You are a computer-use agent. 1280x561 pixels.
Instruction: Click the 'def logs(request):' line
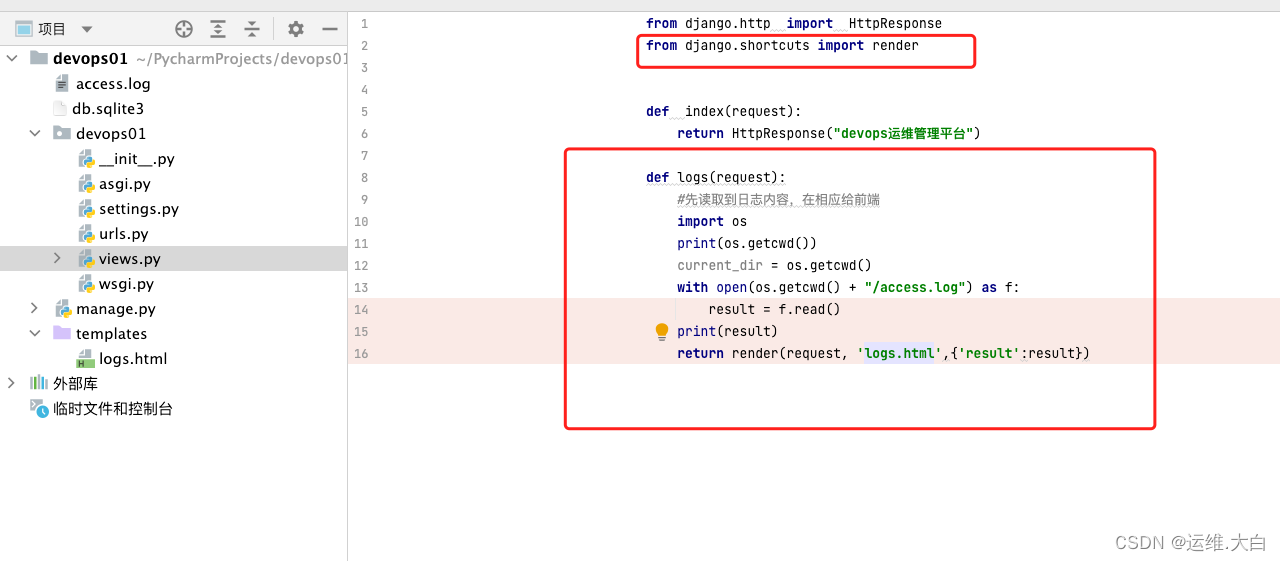(715, 177)
